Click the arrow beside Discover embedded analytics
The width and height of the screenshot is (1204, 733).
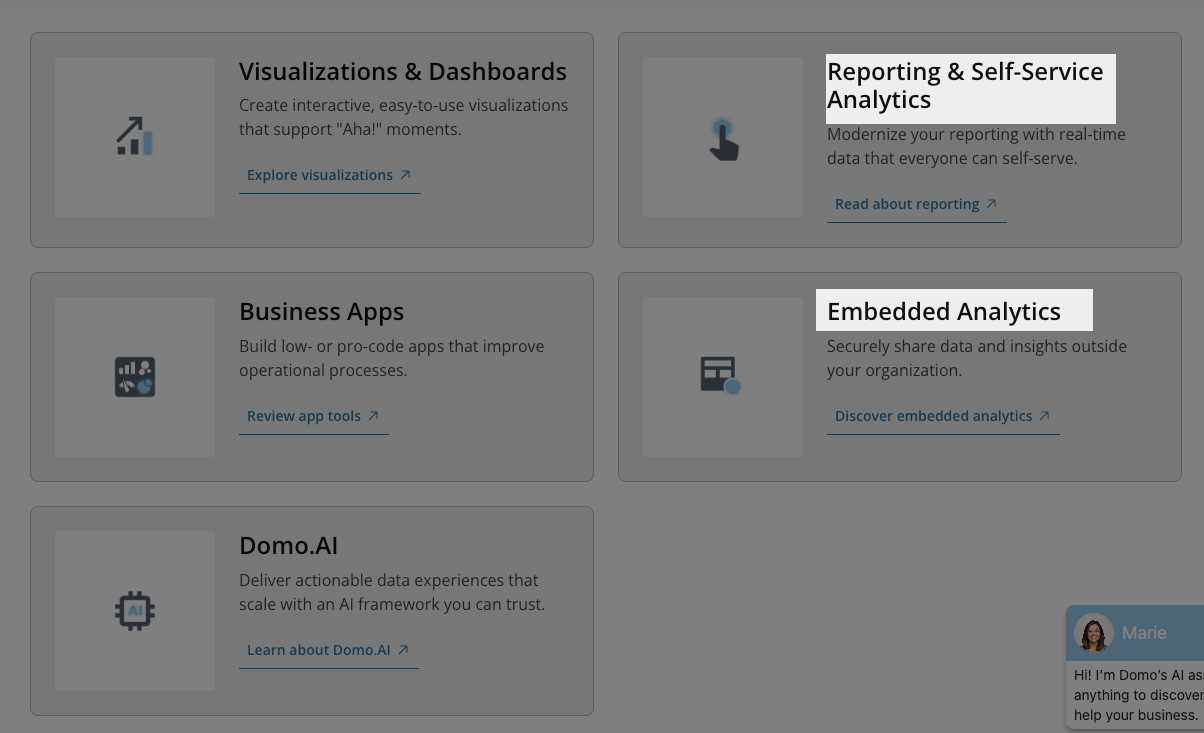[1044, 416]
